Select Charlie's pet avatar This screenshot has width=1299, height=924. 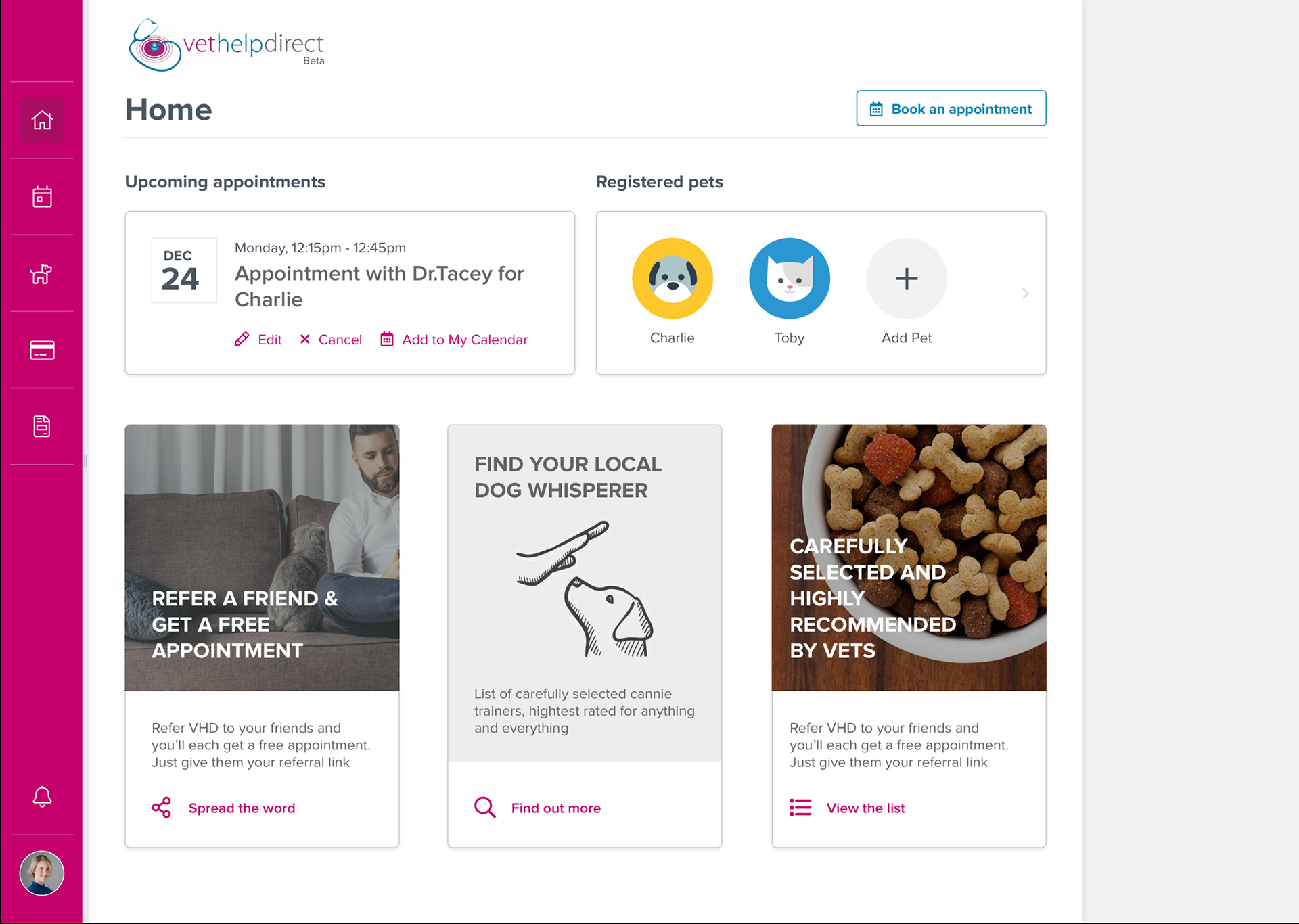coord(672,279)
